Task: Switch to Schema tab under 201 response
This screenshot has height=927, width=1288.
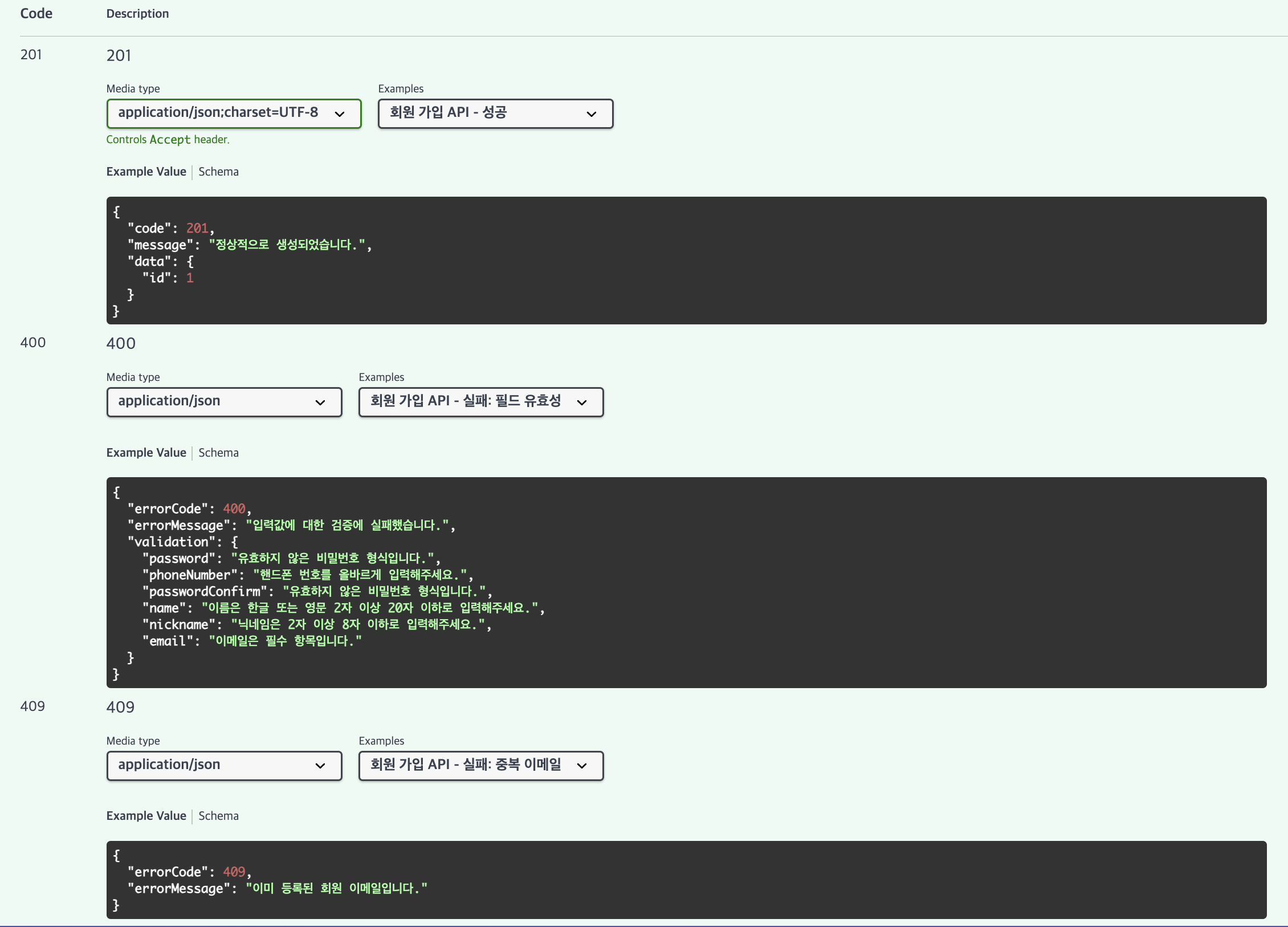Action: [218, 172]
